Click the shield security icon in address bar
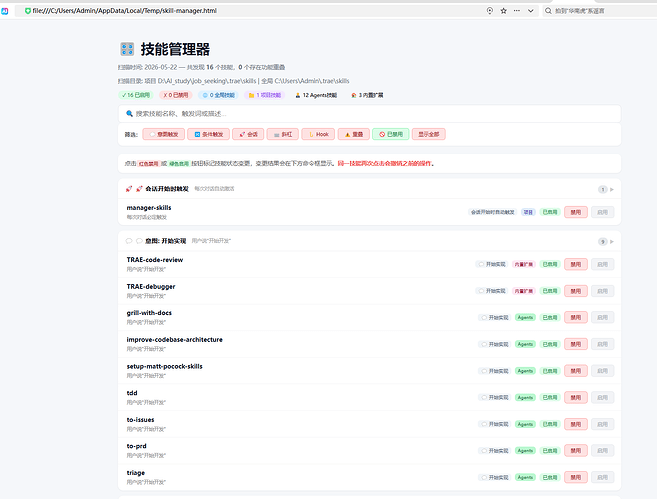 click(x=28, y=11)
